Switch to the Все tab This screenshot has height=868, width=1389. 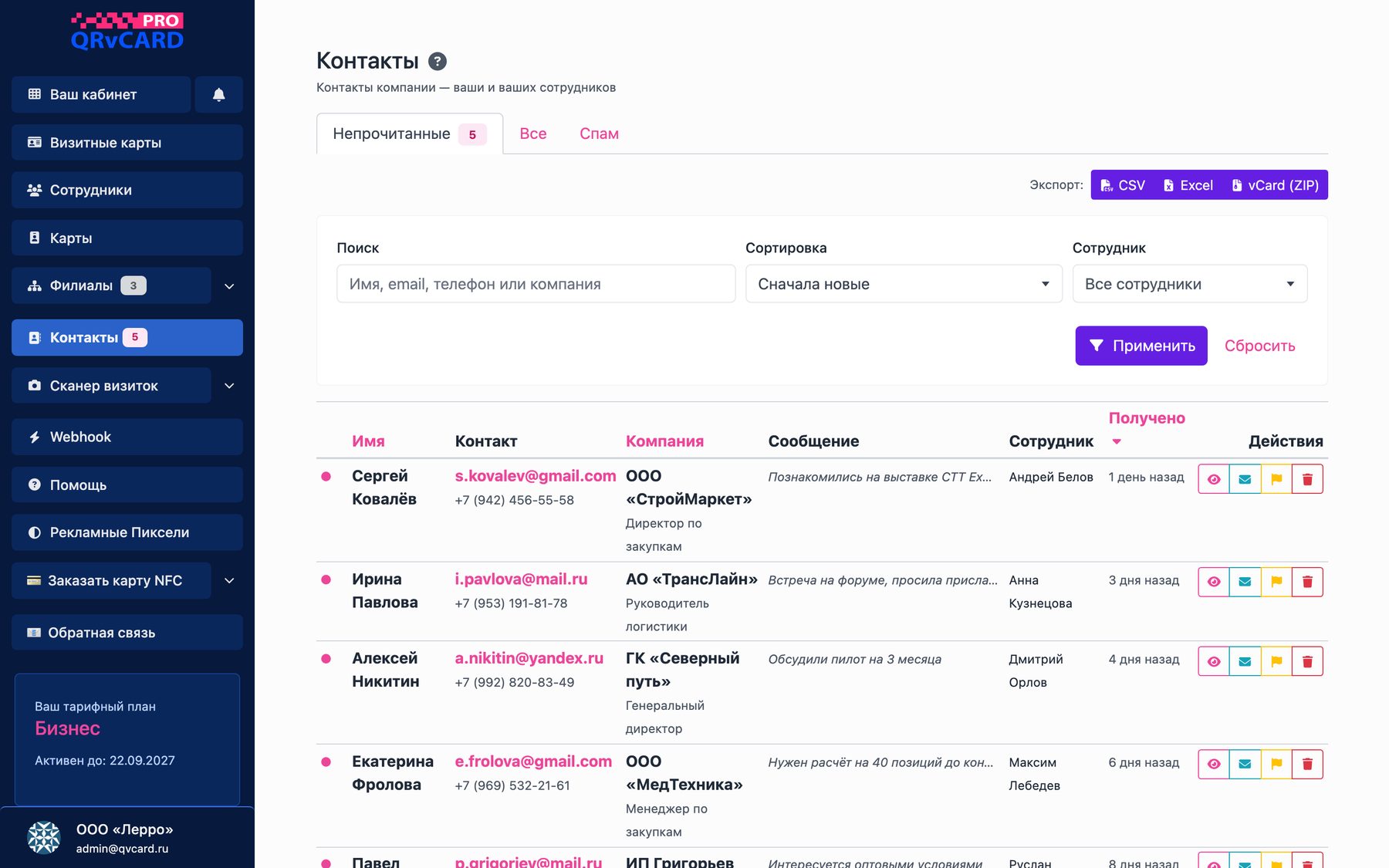pos(533,133)
